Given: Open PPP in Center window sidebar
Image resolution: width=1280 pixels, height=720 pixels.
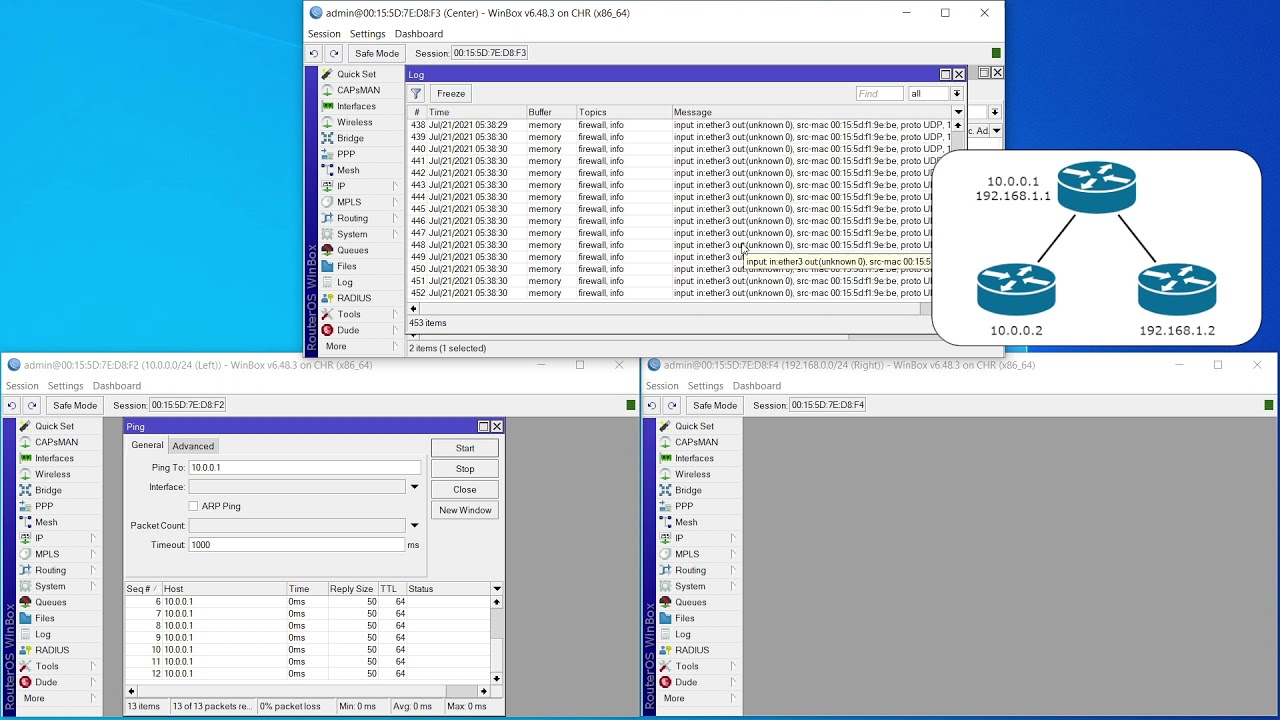Looking at the screenshot, I should click(x=346, y=154).
